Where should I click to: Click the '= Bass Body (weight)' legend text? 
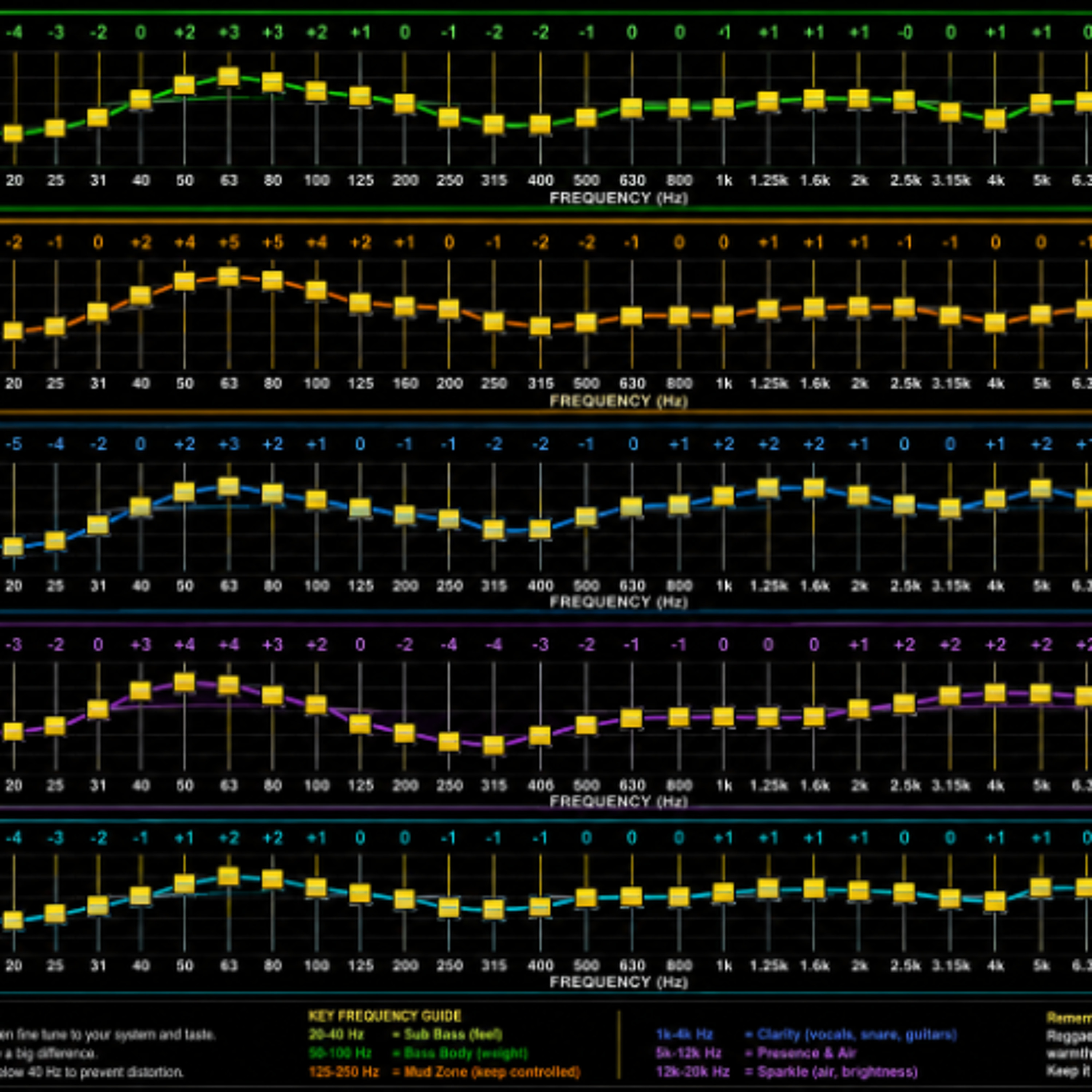pos(459,1053)
